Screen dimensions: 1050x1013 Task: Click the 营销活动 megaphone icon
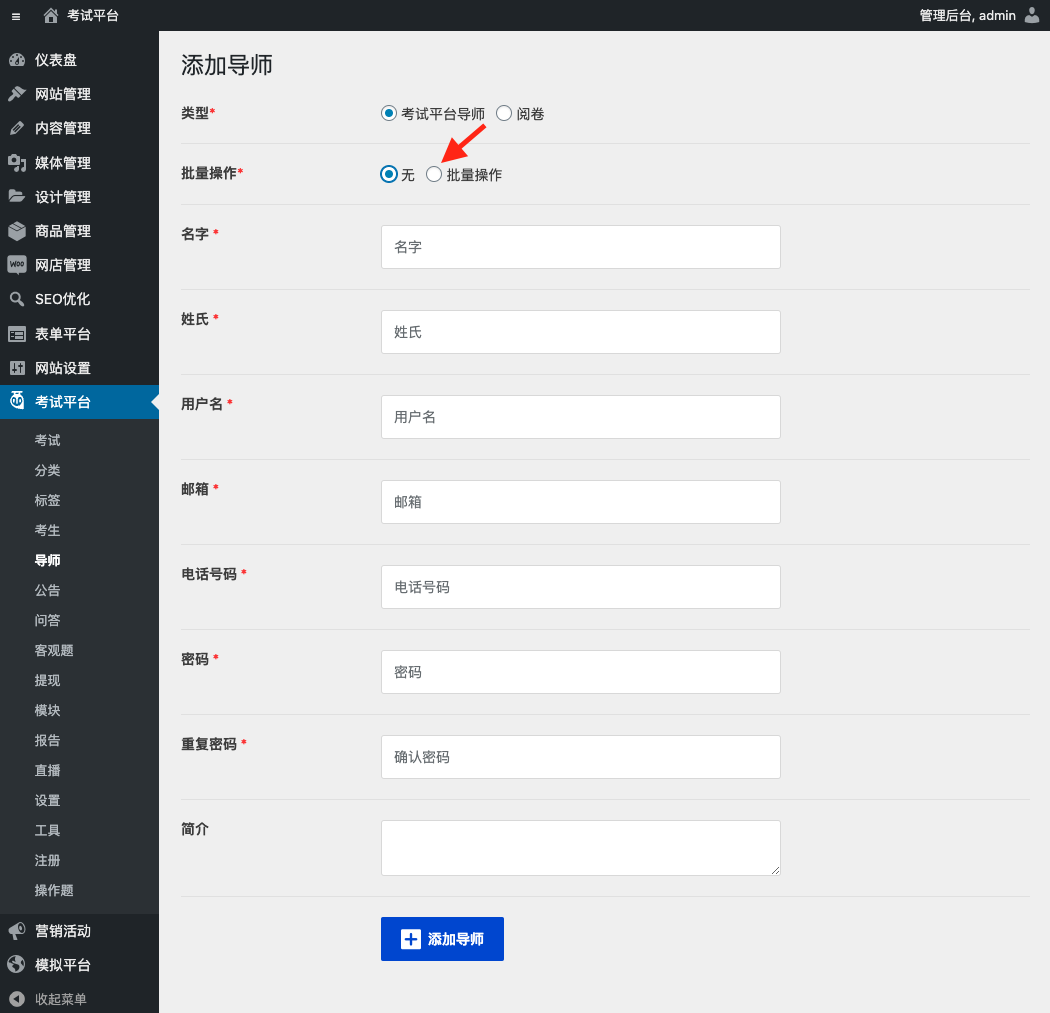pyautogui.click(x=17, y=931)
